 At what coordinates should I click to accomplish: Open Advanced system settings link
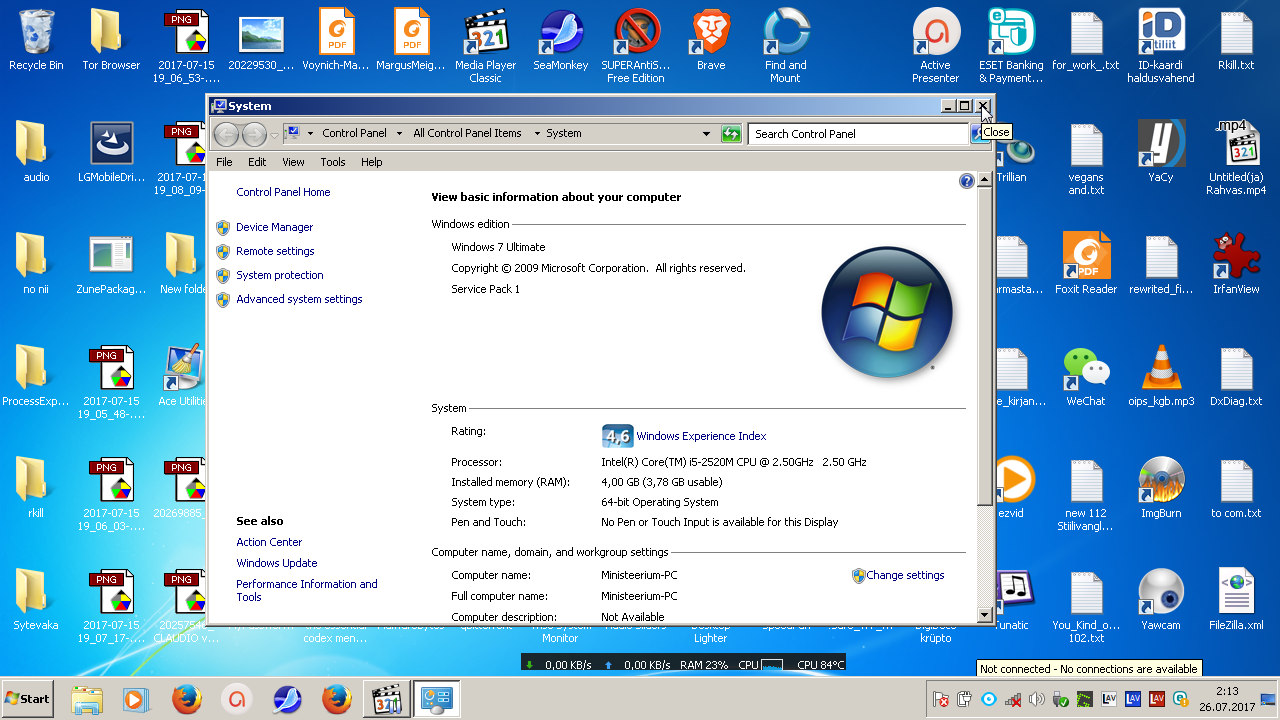coord(299,299)
